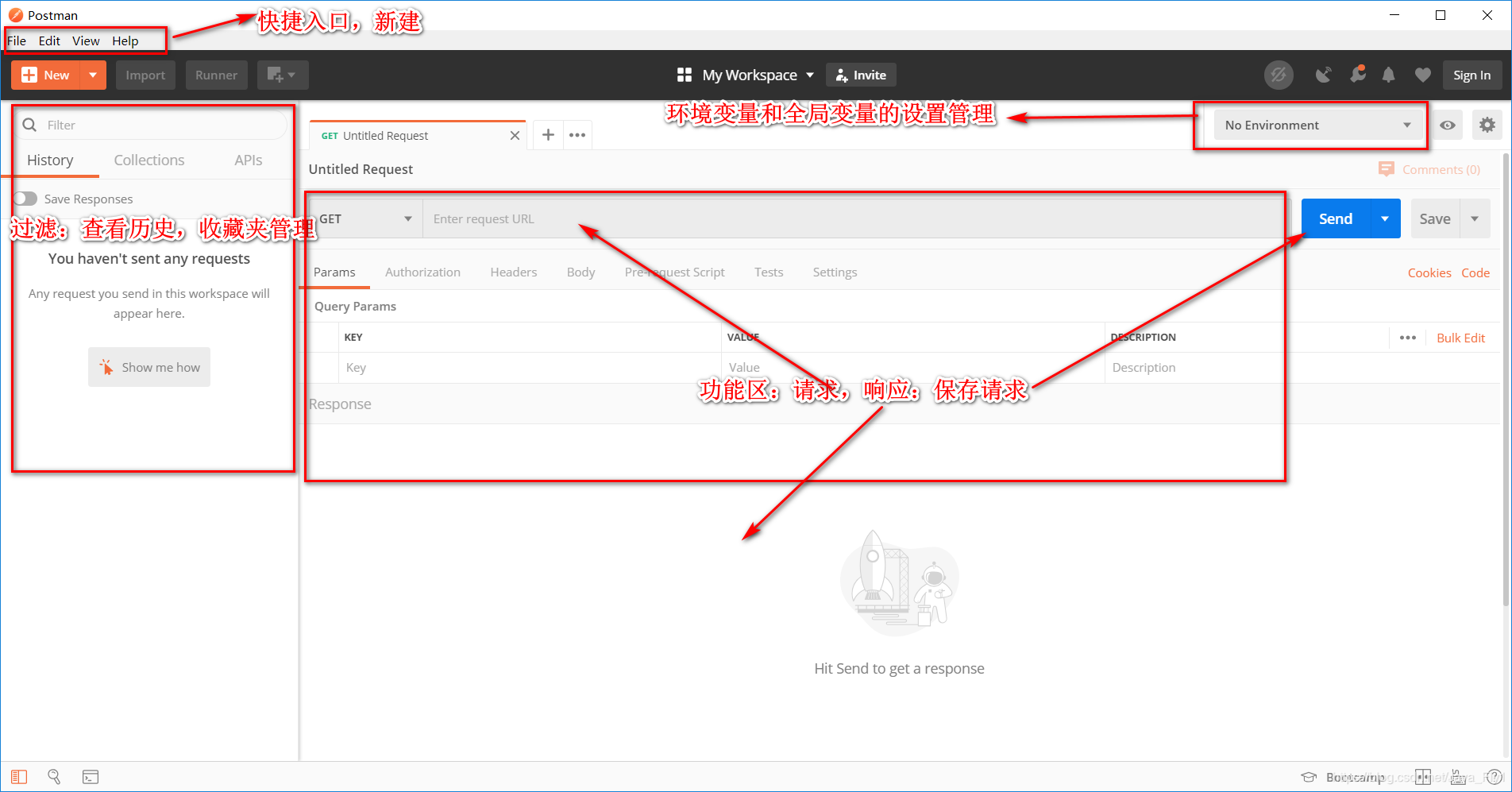Screen dimensions: 1512x792
Task: Add a new request tab with plus
Action: (548, 135)
